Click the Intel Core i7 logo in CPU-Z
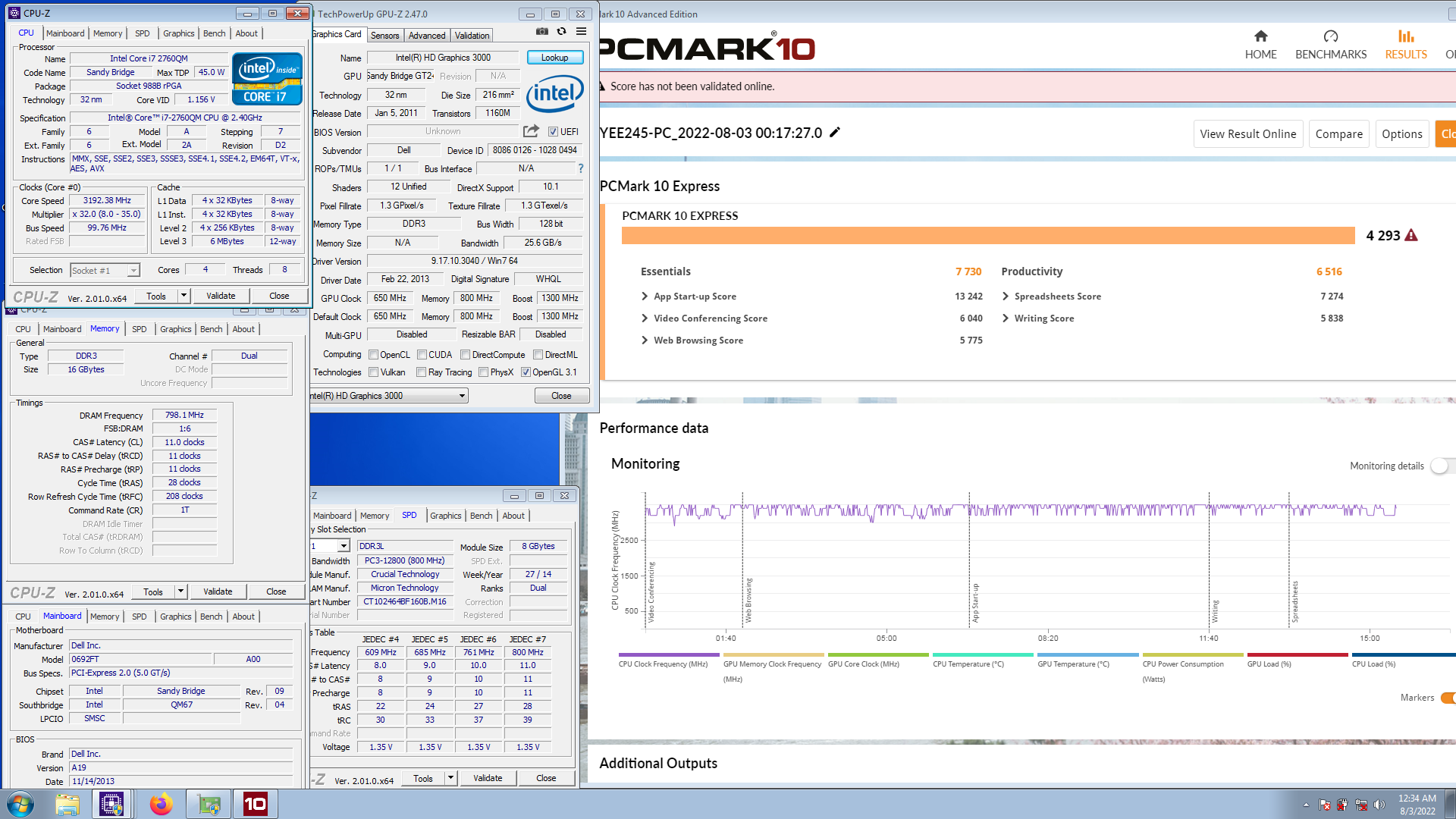1456x819 pixels. (x=267, y=78)
